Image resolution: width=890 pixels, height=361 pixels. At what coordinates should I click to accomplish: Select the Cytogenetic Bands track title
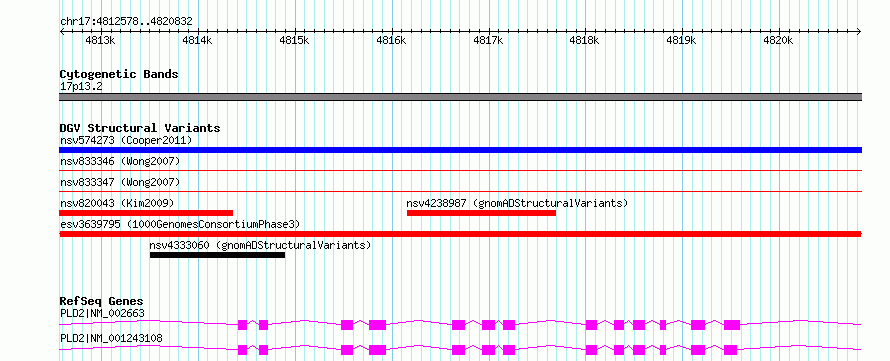tap(119, 74)
